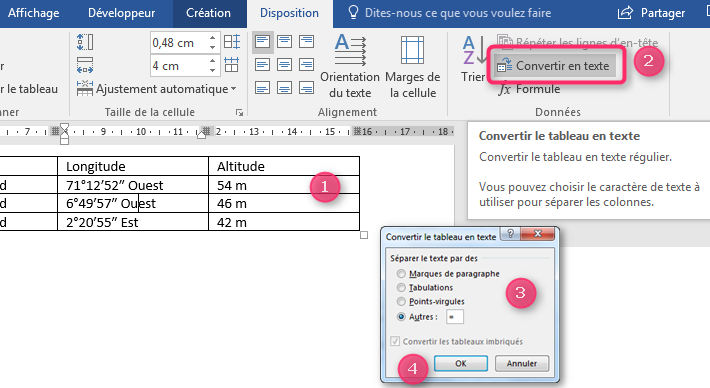
Task: Align cell text middle left
Action: pos(263,64)
